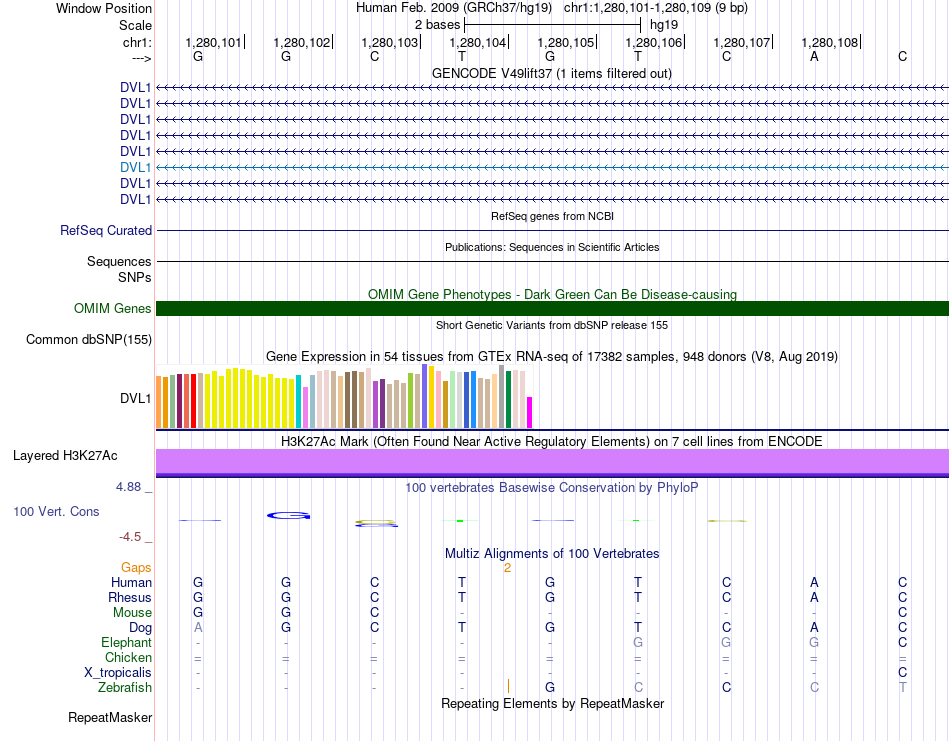Image resolution: width=950 pixels, height=741 pixels.
Task: Select the Elephant alignment row label
Action: tap(126, 643)
